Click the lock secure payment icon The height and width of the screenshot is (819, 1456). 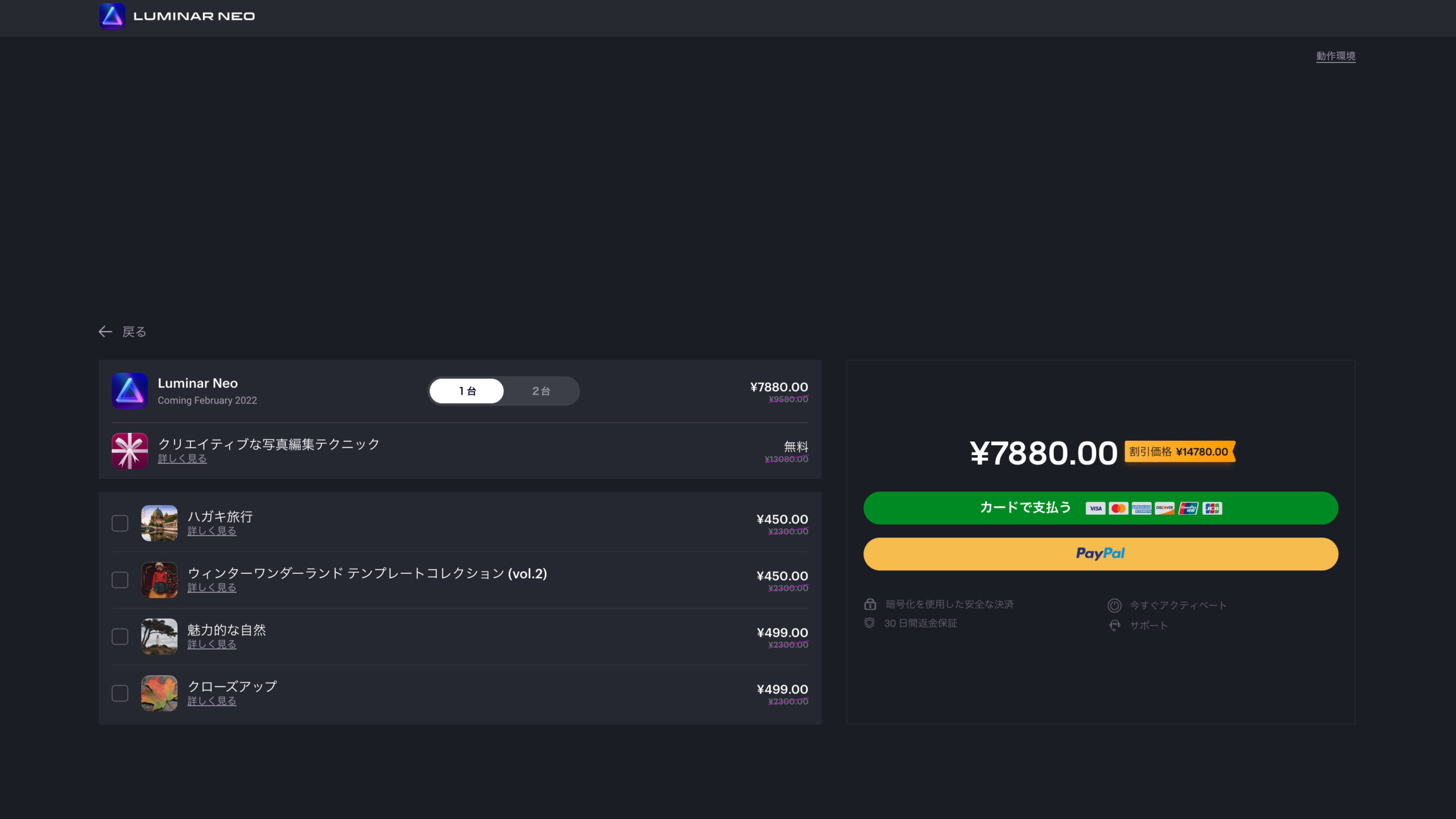(x=870, y=604)
